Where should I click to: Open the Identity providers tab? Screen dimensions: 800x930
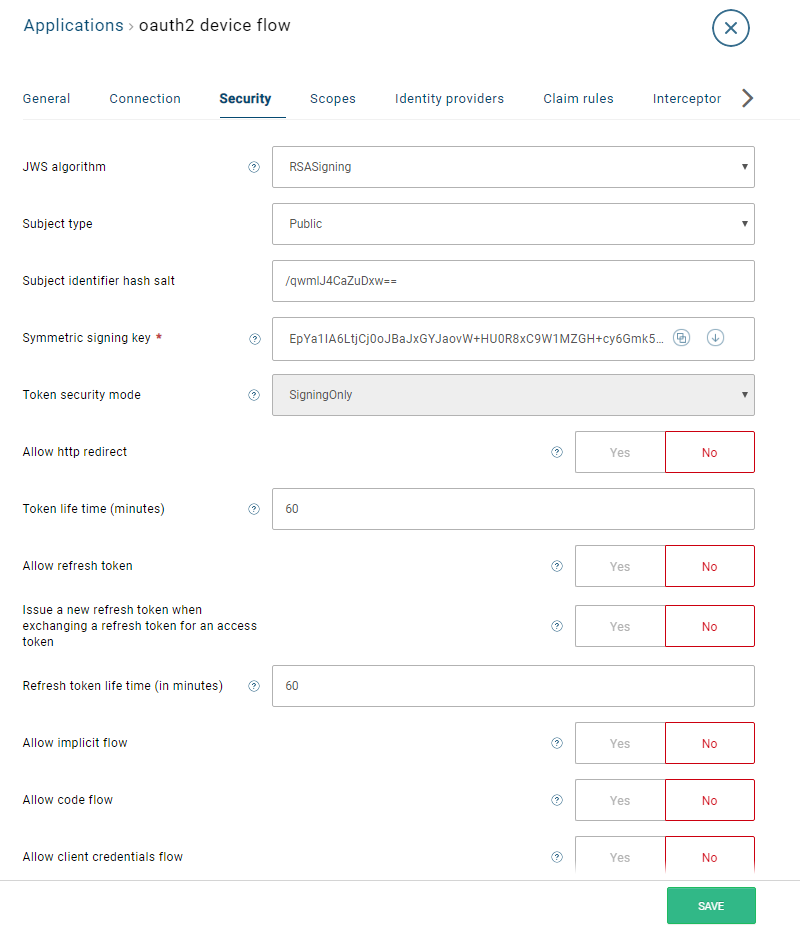point(450,98)
